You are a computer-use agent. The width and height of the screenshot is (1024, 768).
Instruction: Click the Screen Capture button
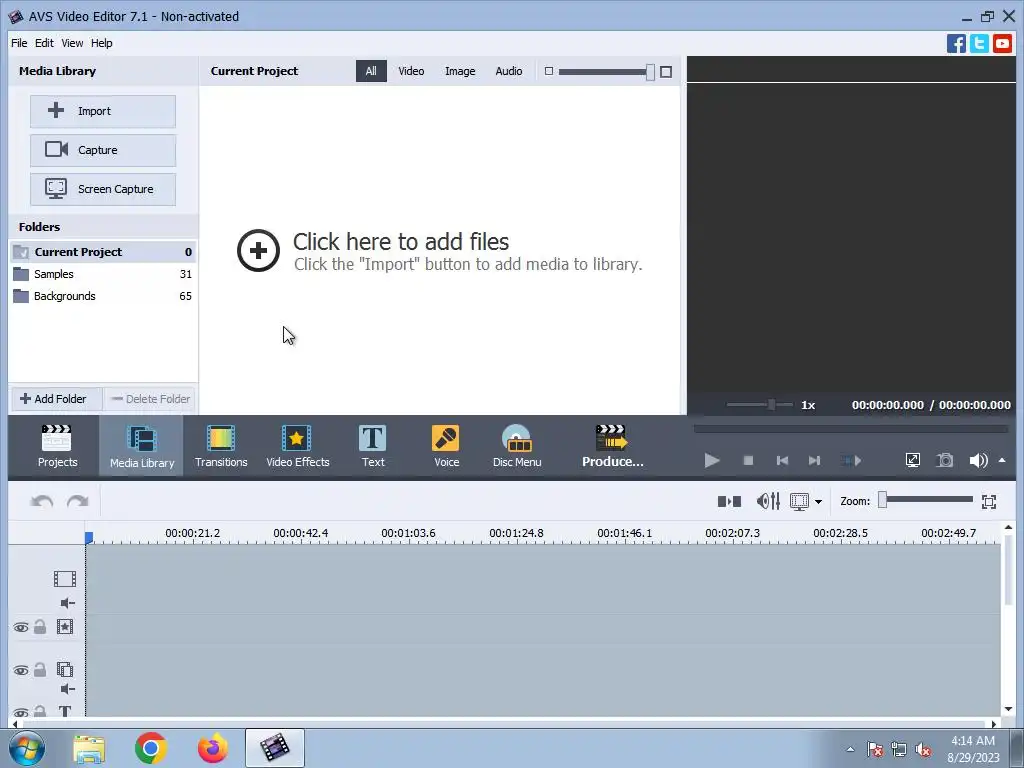(x=103, y=189)
